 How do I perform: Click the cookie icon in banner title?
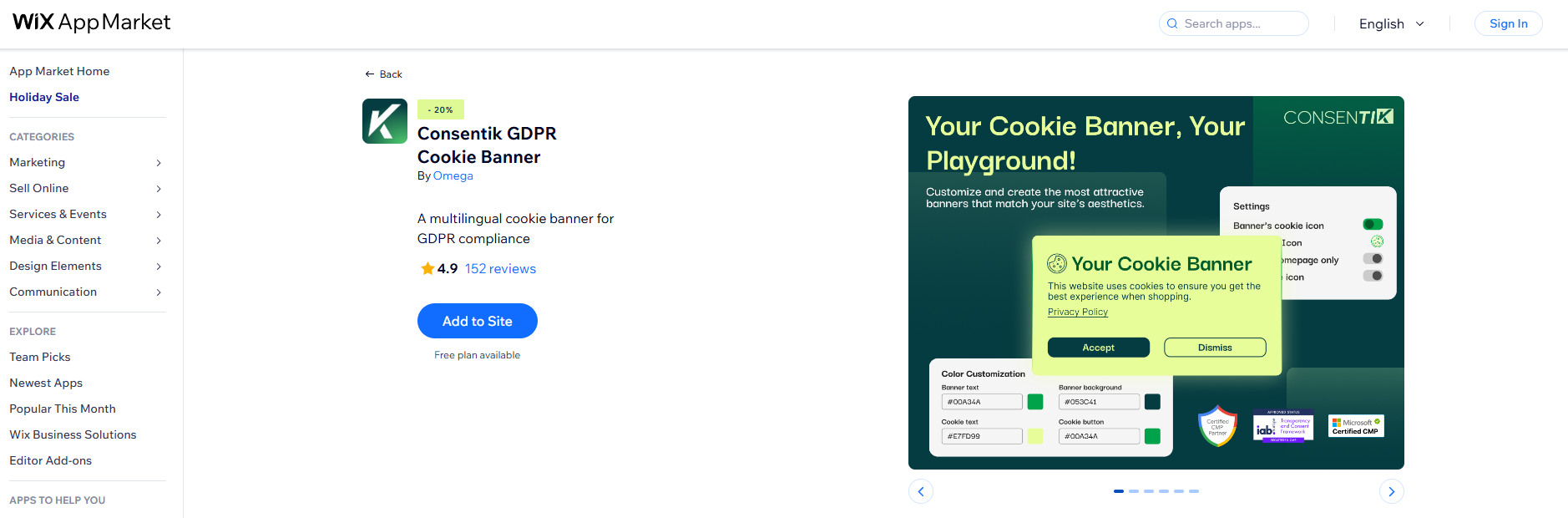(1057, 264)
